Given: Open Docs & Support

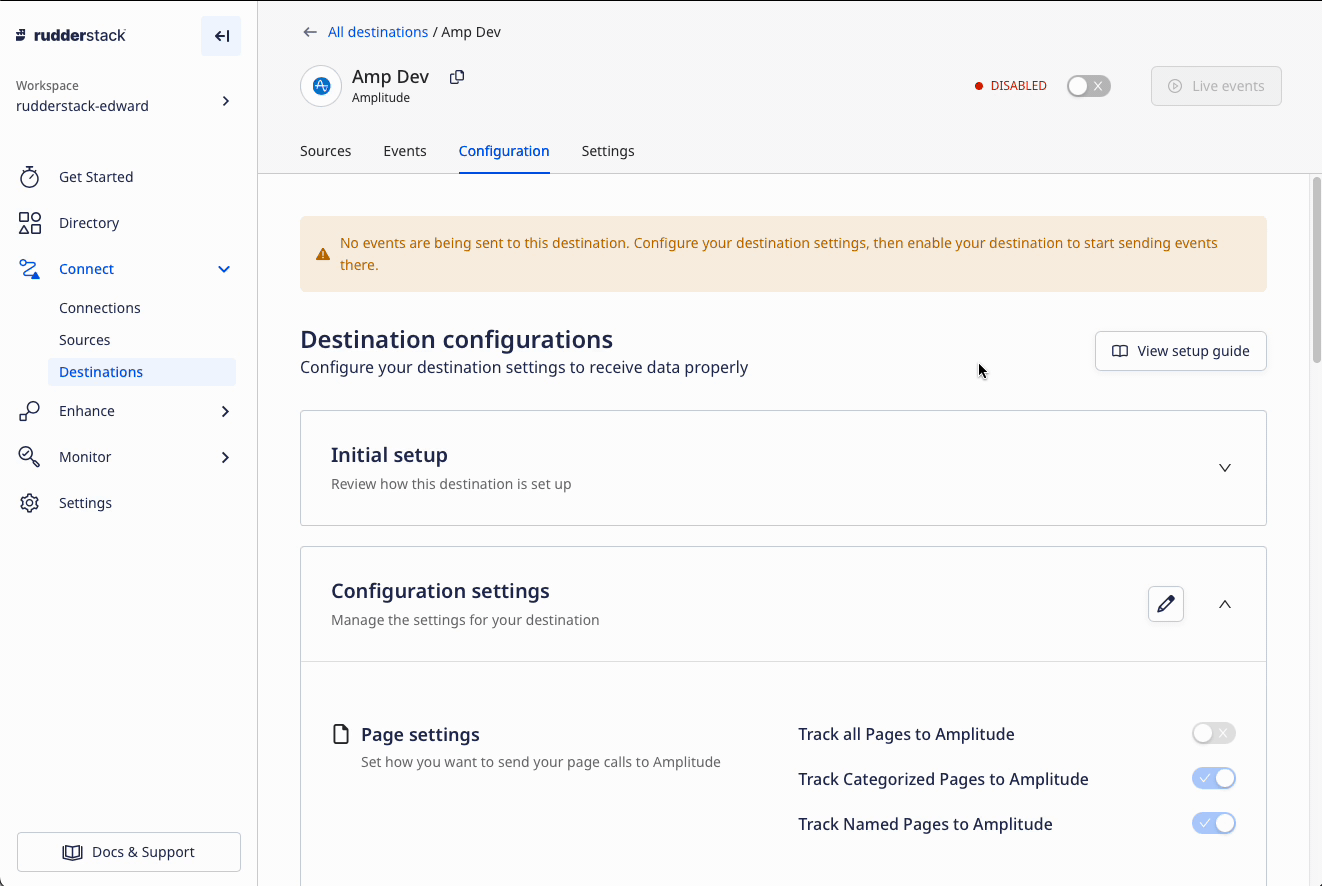Looking at the screenshot, I should 129,852.
